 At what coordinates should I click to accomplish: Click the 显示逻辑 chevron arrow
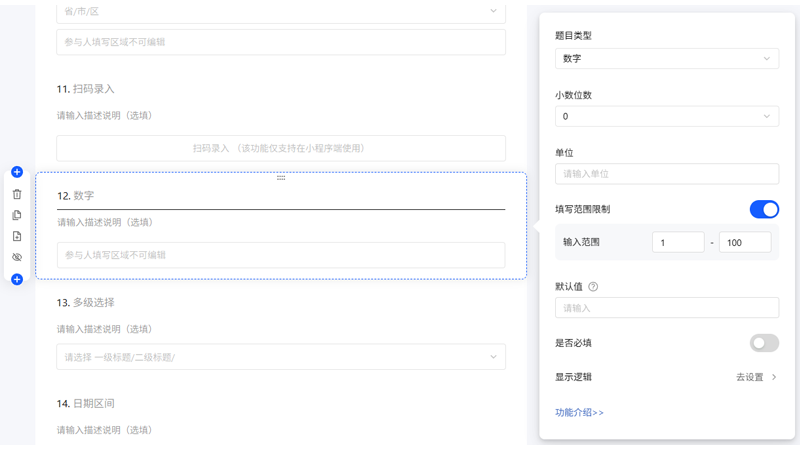pyautogui.click(x=774, y=377)
